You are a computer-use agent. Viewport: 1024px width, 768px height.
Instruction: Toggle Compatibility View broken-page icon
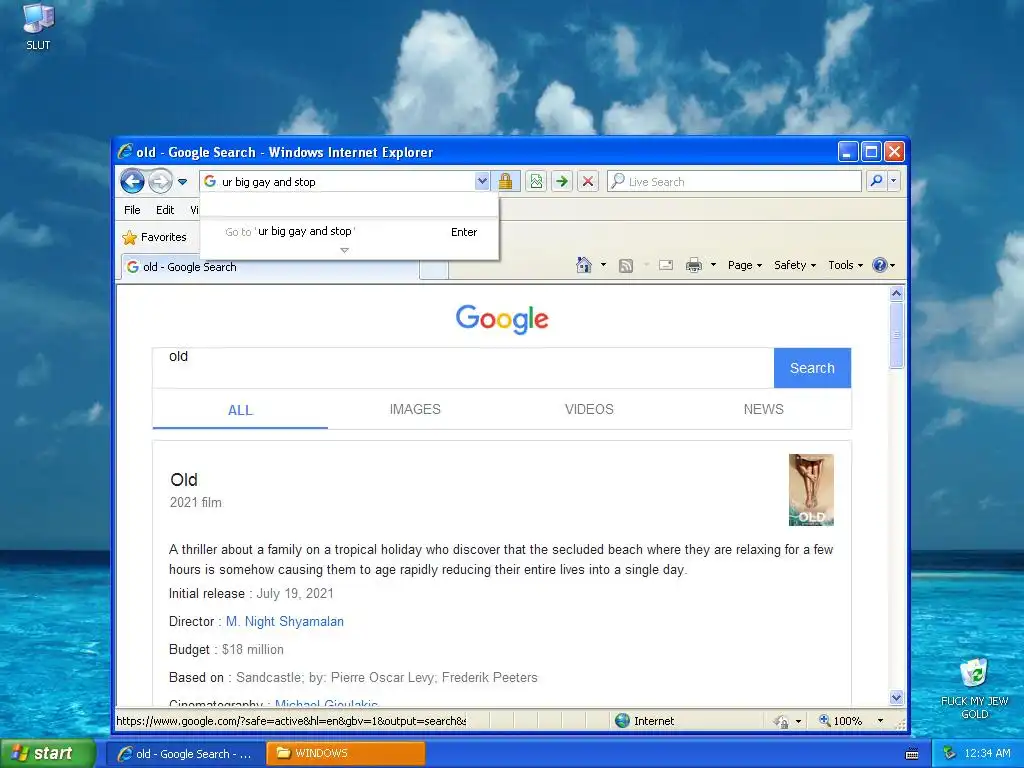tap(536, 182)
